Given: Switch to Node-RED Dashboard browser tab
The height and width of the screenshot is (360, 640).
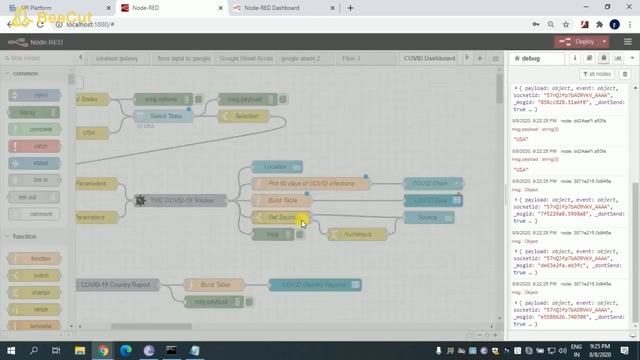Looking at the screenshot, I should [284, 8].
